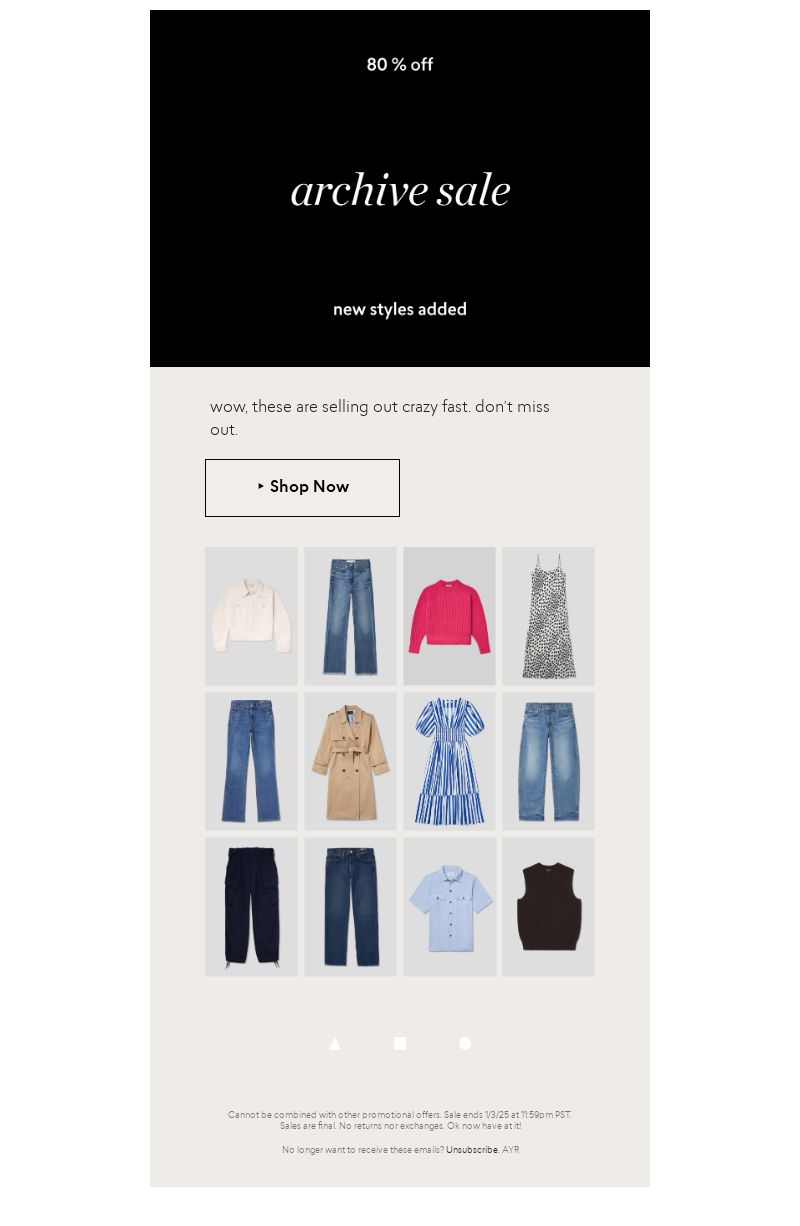Click the white square footer icon
The width and height of the screenshot is (800, 1226).
coord(400,1044)
